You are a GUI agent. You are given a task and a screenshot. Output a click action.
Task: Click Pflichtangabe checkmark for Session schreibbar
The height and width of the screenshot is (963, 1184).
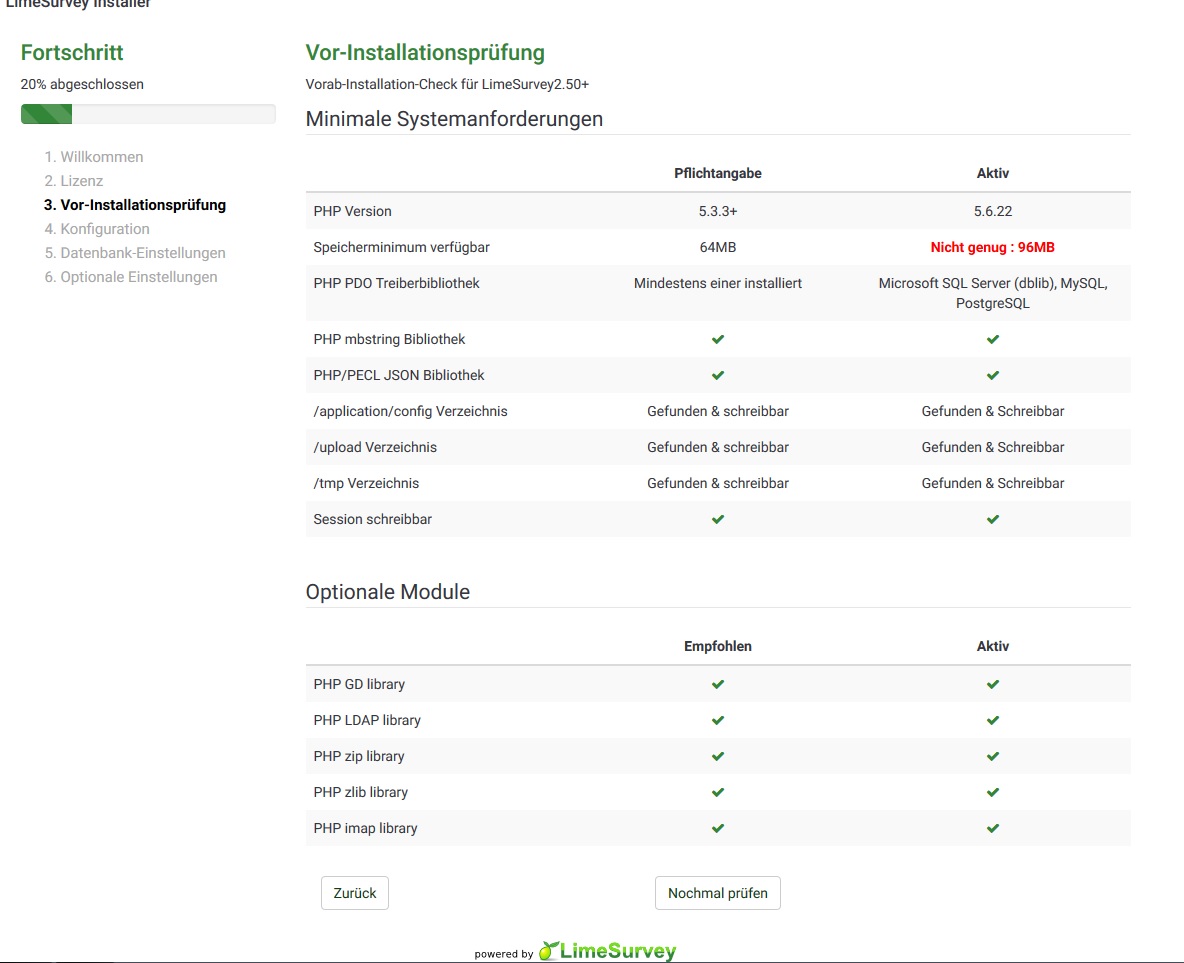pos(717,519)
